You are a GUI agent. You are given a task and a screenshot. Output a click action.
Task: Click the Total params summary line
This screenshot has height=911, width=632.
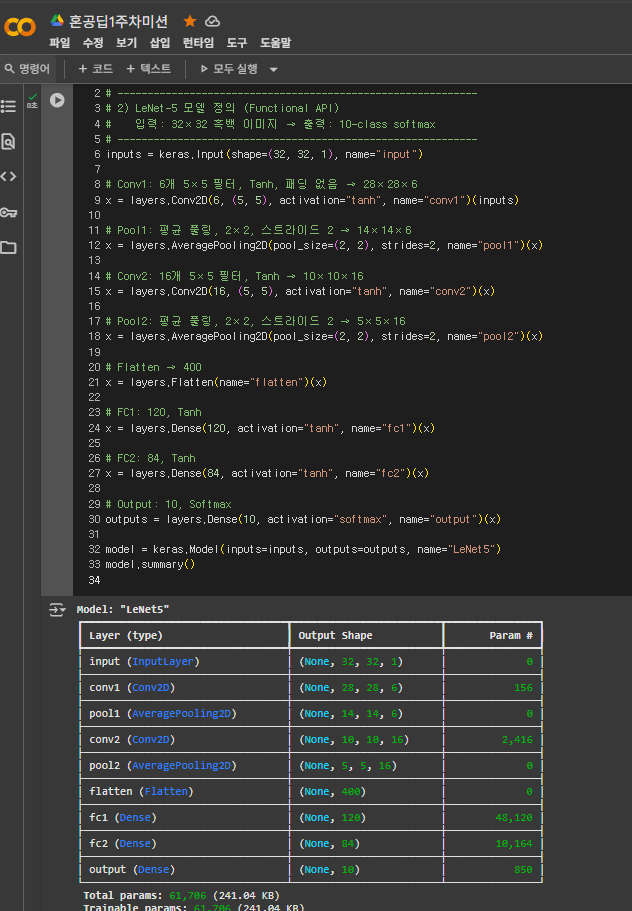point(181,895)
